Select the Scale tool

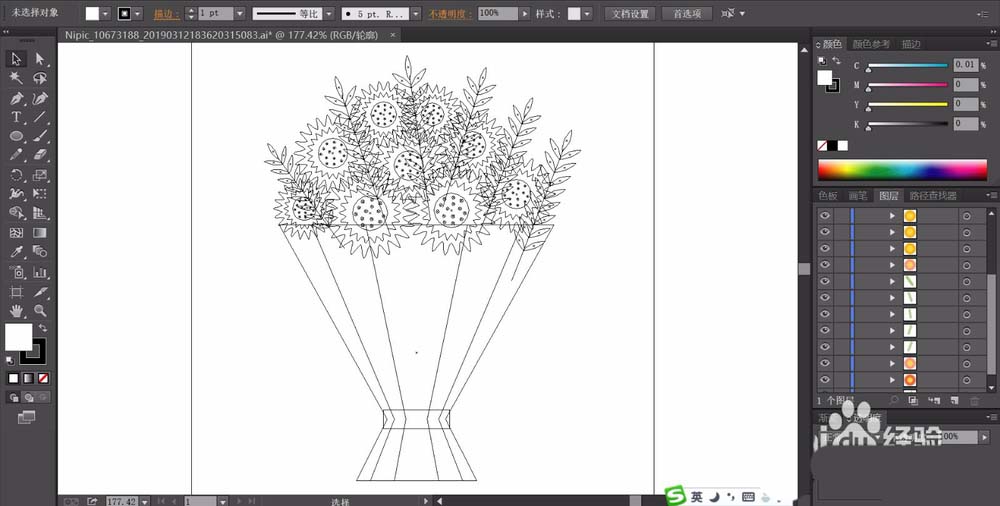pos(40,175)
